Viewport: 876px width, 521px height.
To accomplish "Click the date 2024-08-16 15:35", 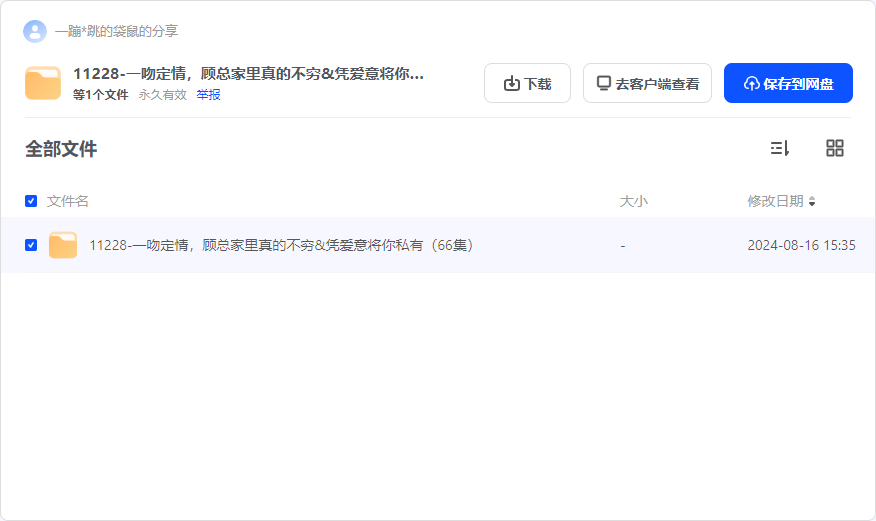I will (801, 245).
